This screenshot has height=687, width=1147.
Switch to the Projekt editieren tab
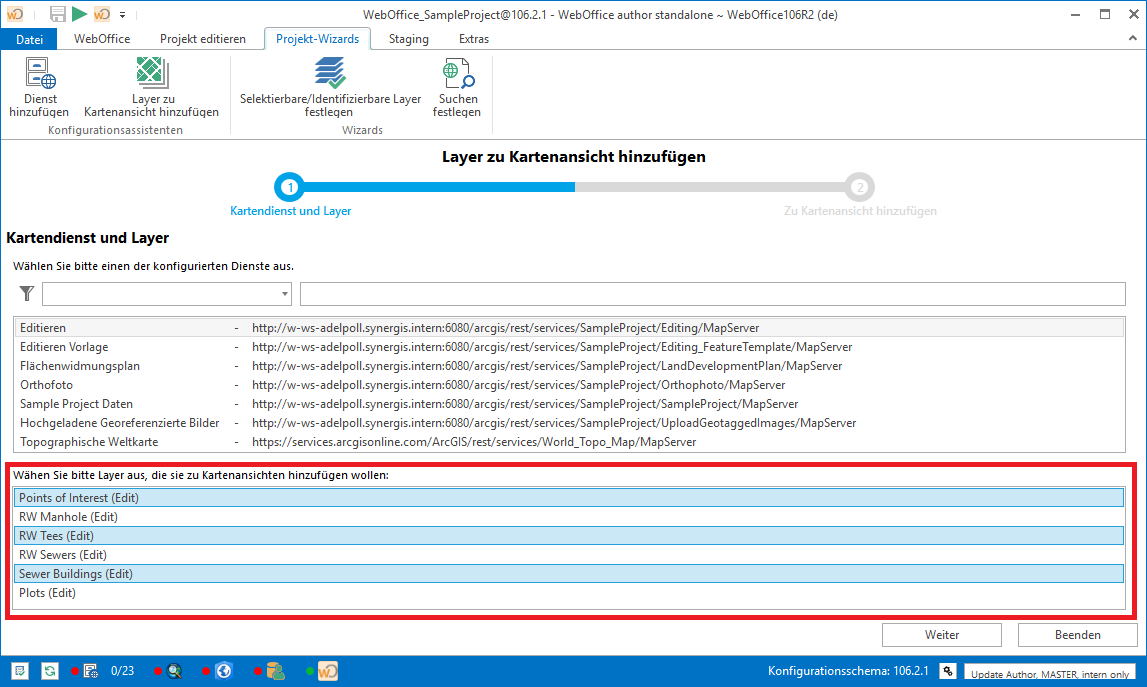[203, 39]
